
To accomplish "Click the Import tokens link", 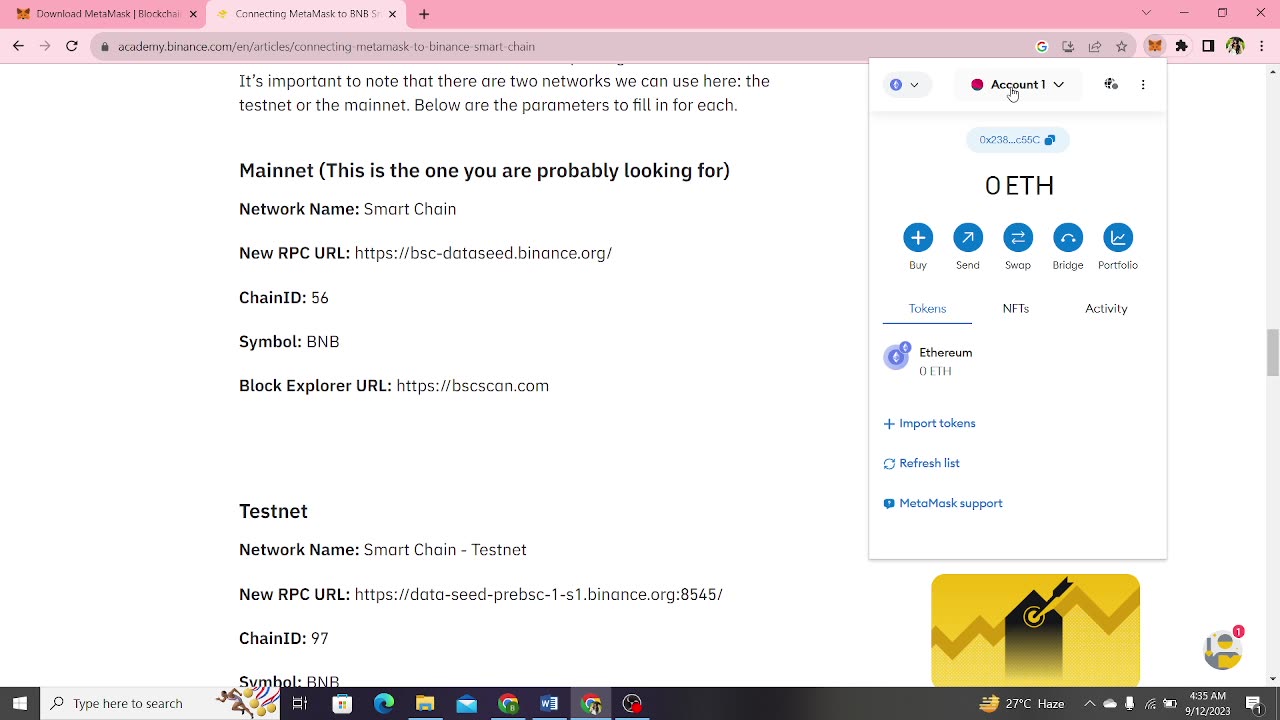I will click(x=929, y=423).
